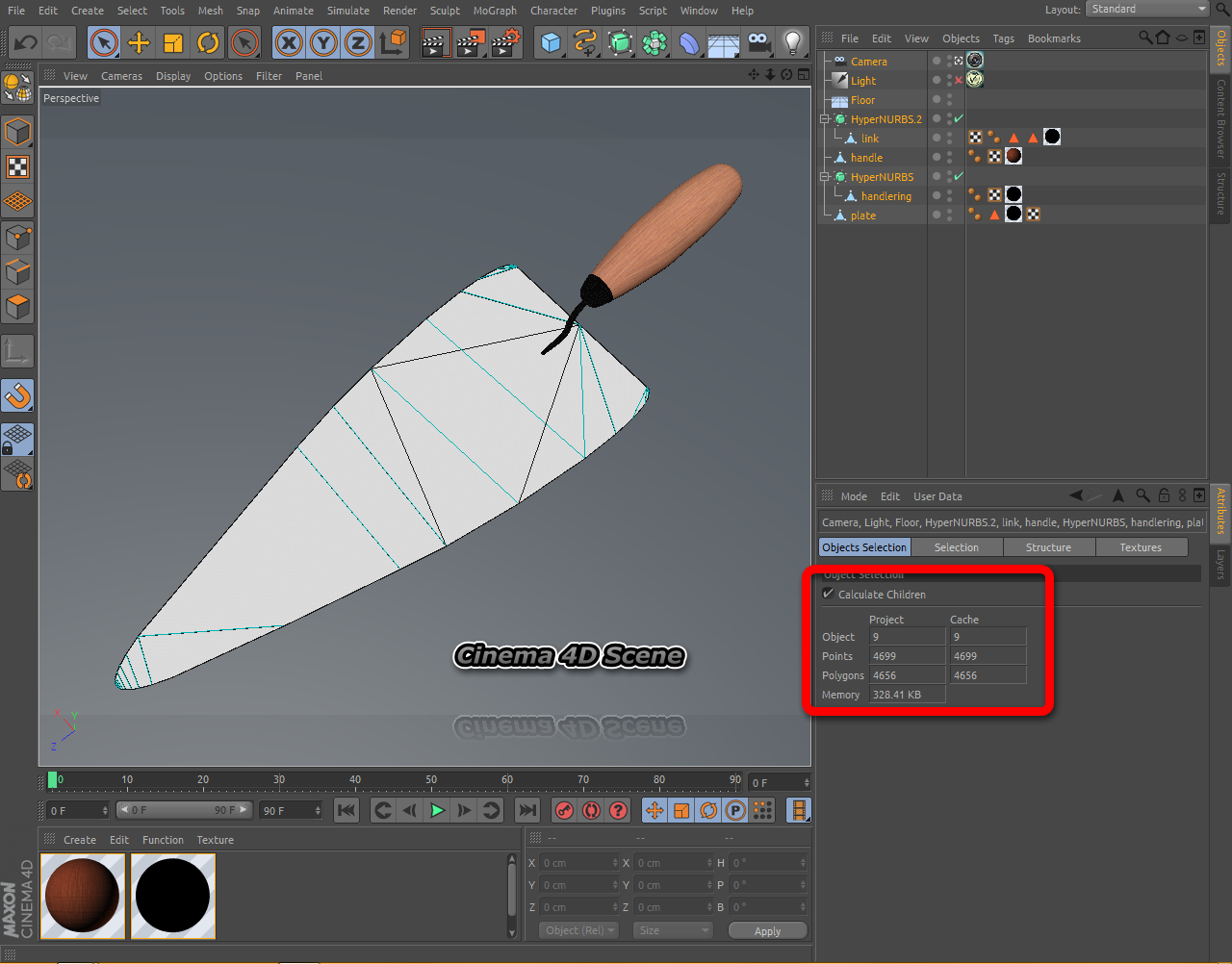The image size is (1232, 964).
Task: Add a deformer object from the toolbar
Action: (689, 43)
